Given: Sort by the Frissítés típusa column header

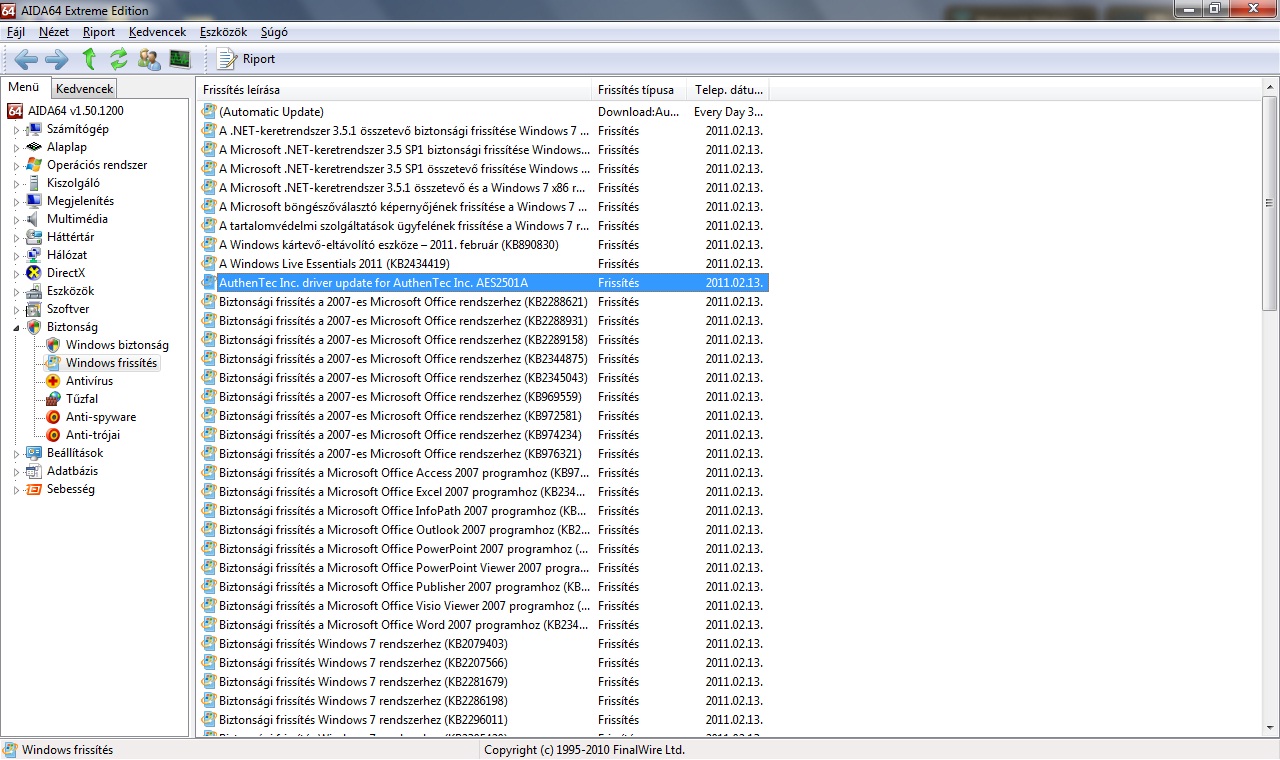Looking at the screenshot, I should click(639, 90).
